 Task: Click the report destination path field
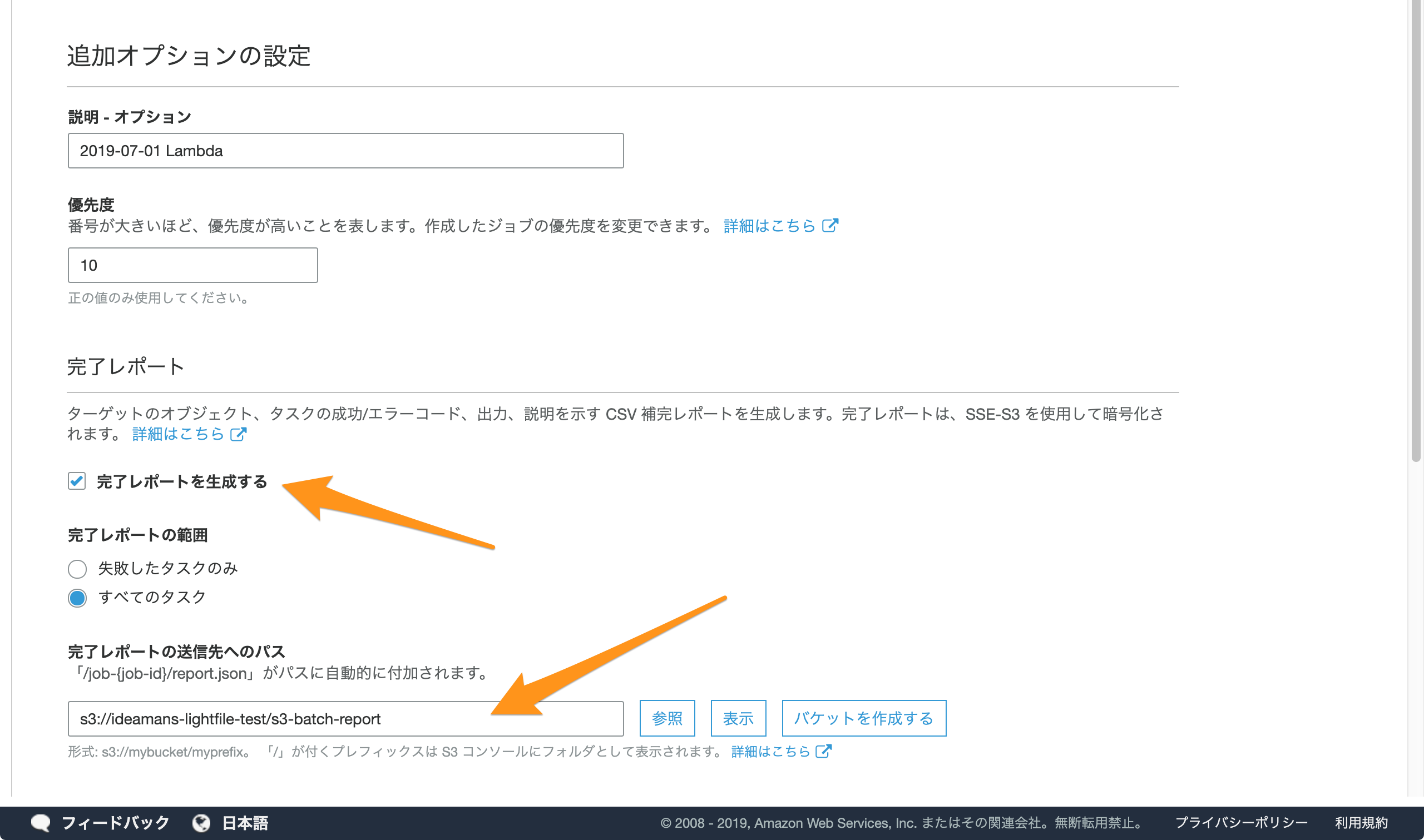tap(345, 718)
